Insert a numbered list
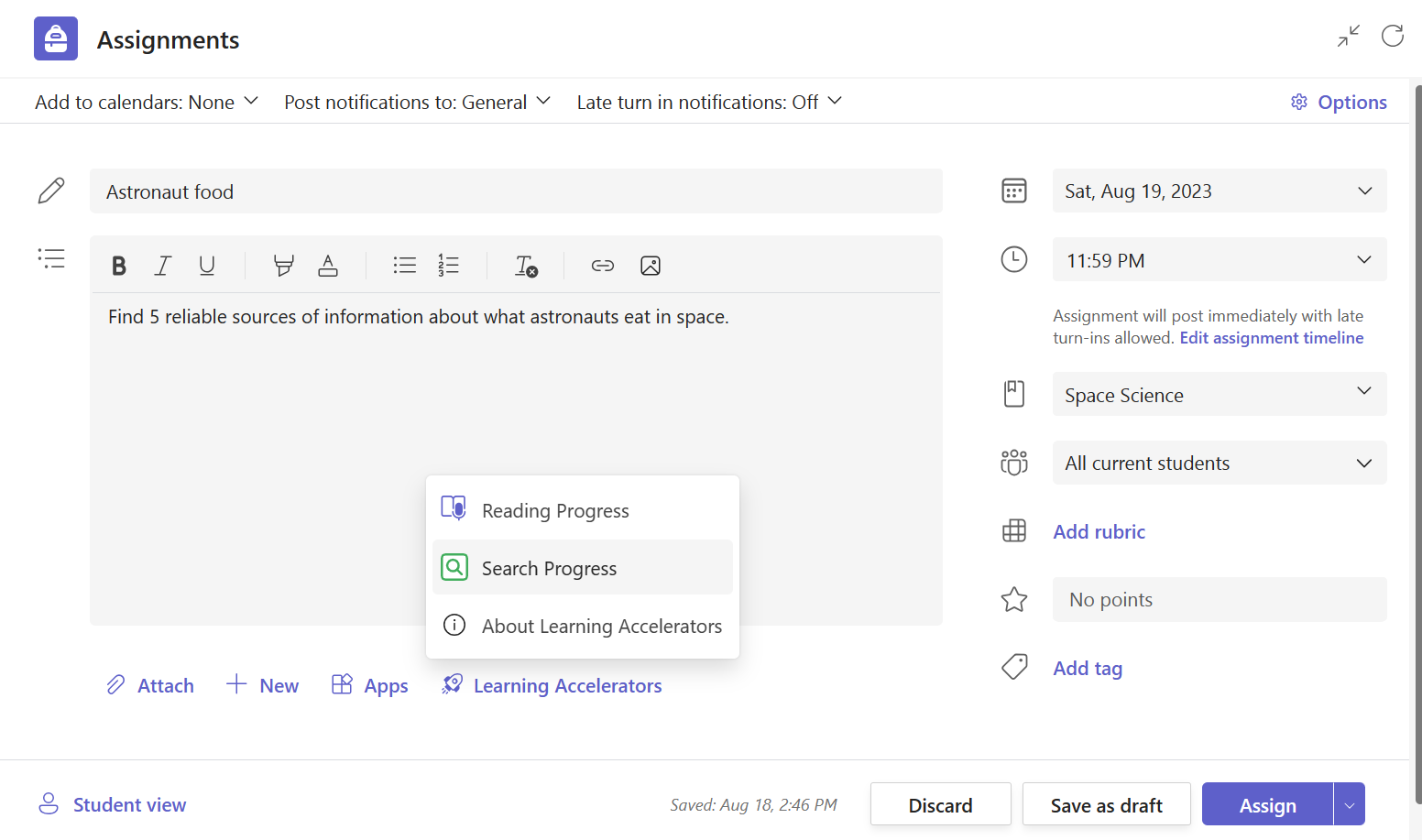 pyautogui.click(x=448, y=266)
